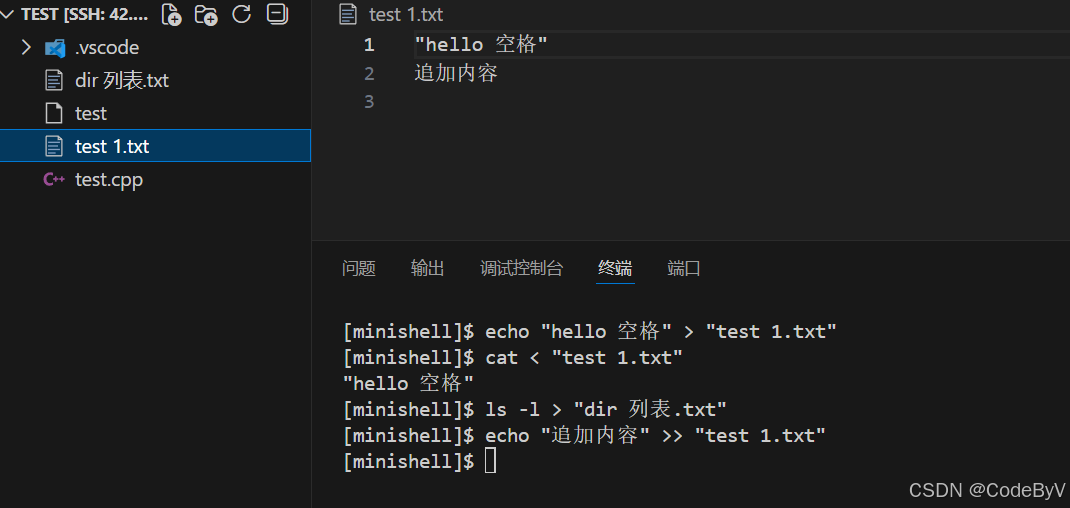Click the New Folder icon in explorer header
Image resolution: width=1070 pixels, height=508 pixels.
click(x=206, y=15)
